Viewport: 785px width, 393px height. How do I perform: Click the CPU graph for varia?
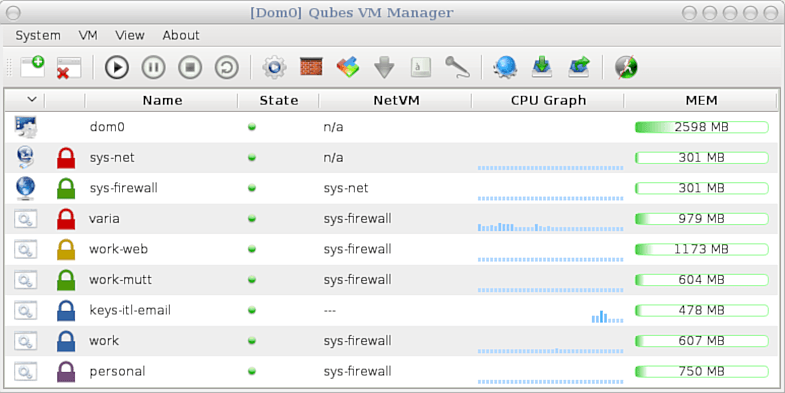point(551,226)
